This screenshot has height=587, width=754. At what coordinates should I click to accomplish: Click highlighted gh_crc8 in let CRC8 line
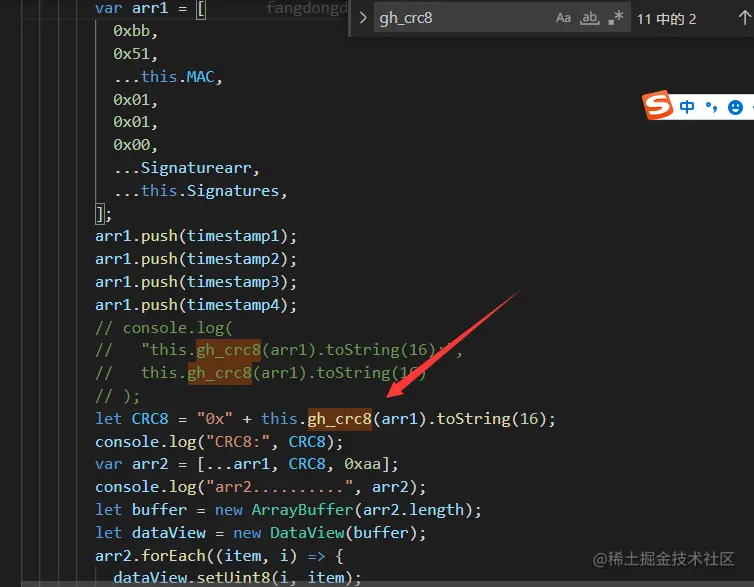(x=339, y=419)
